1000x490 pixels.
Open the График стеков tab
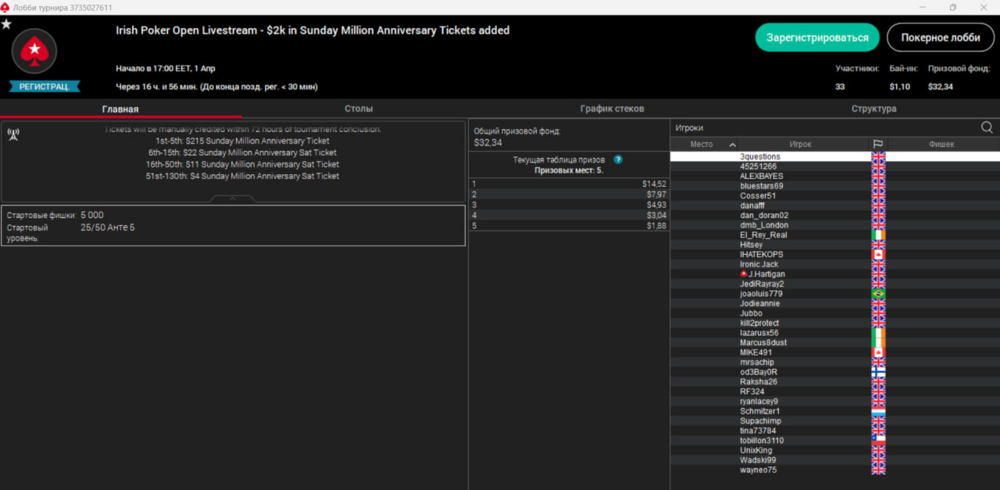(612, 109)
